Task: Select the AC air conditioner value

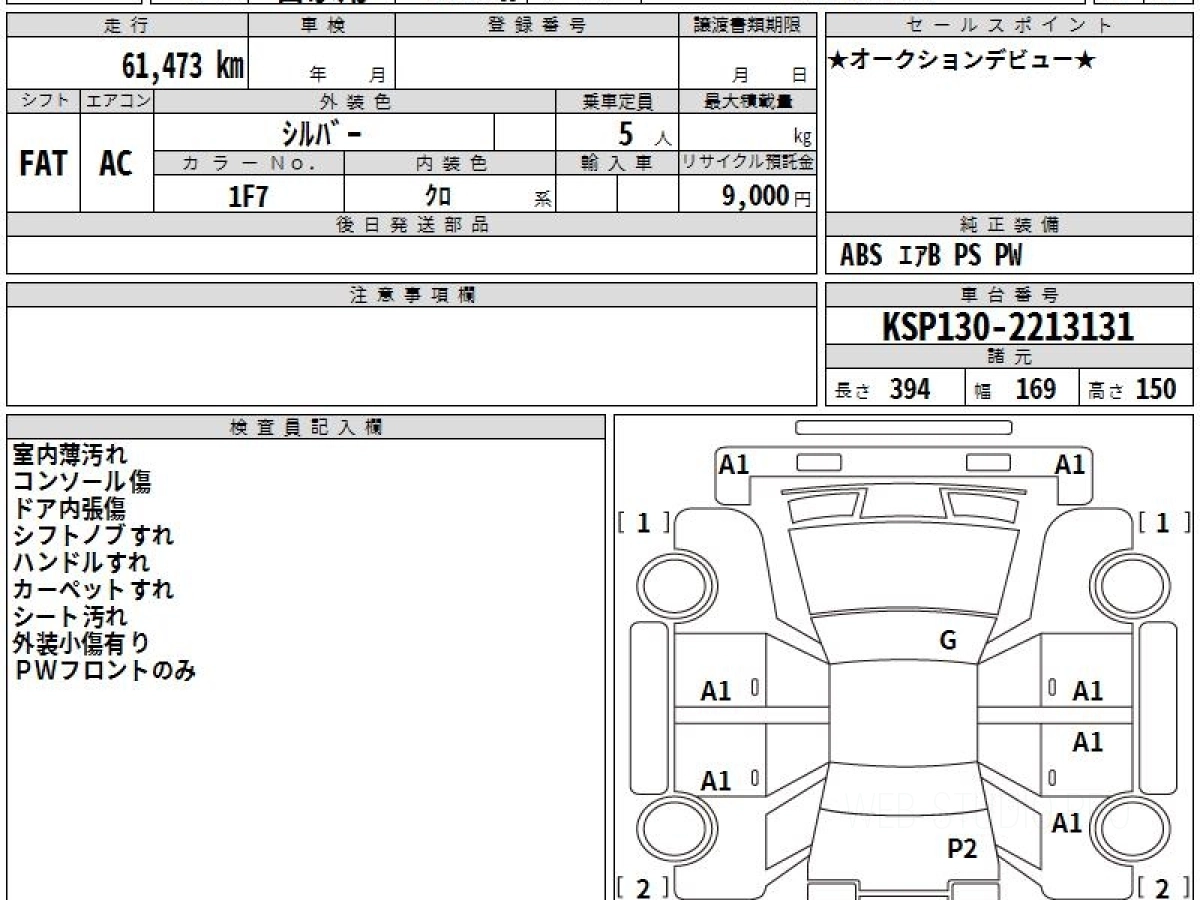Action: [x=116, y=164]
